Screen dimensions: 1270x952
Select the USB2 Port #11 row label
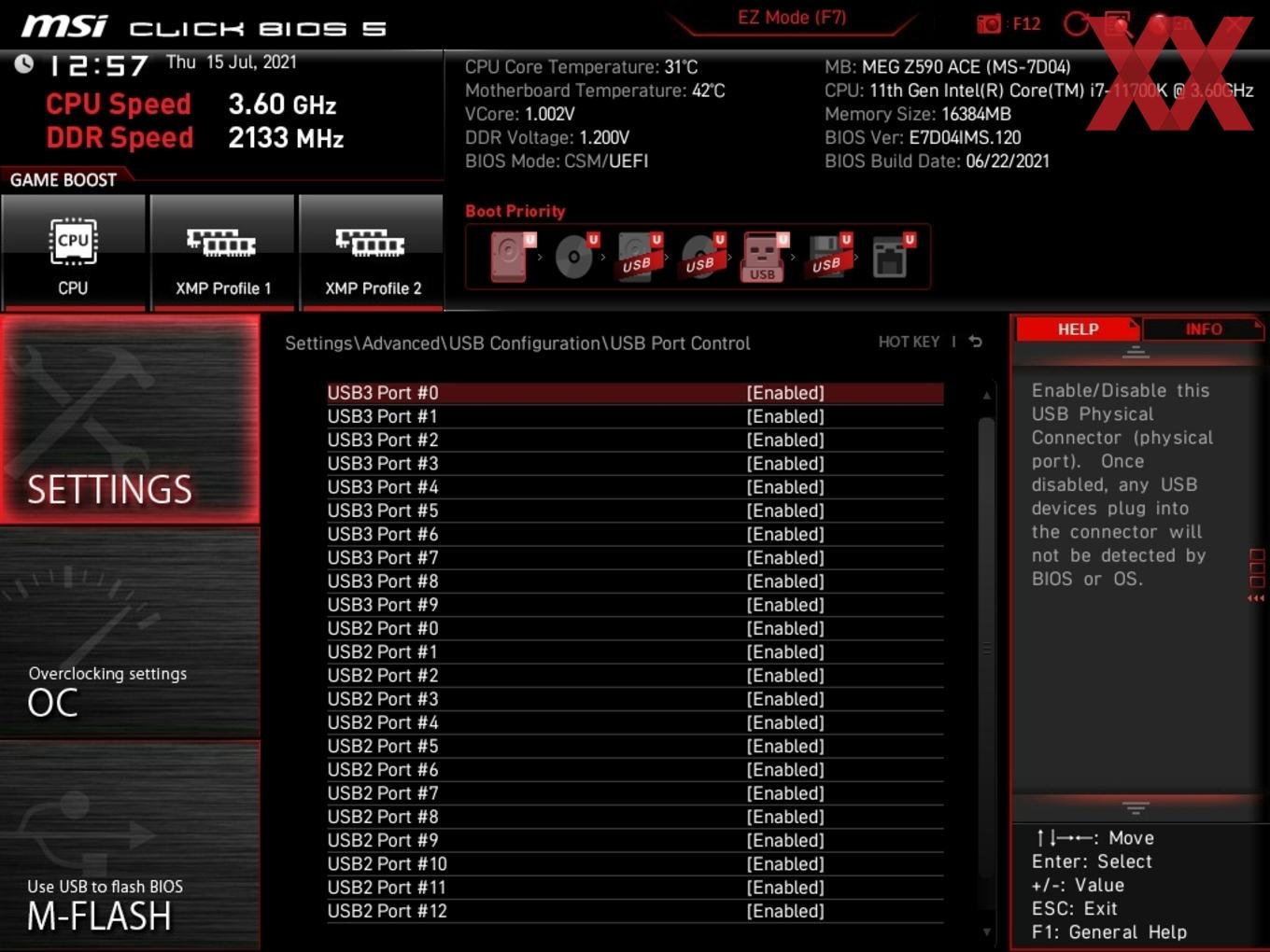tap(387, 888)
